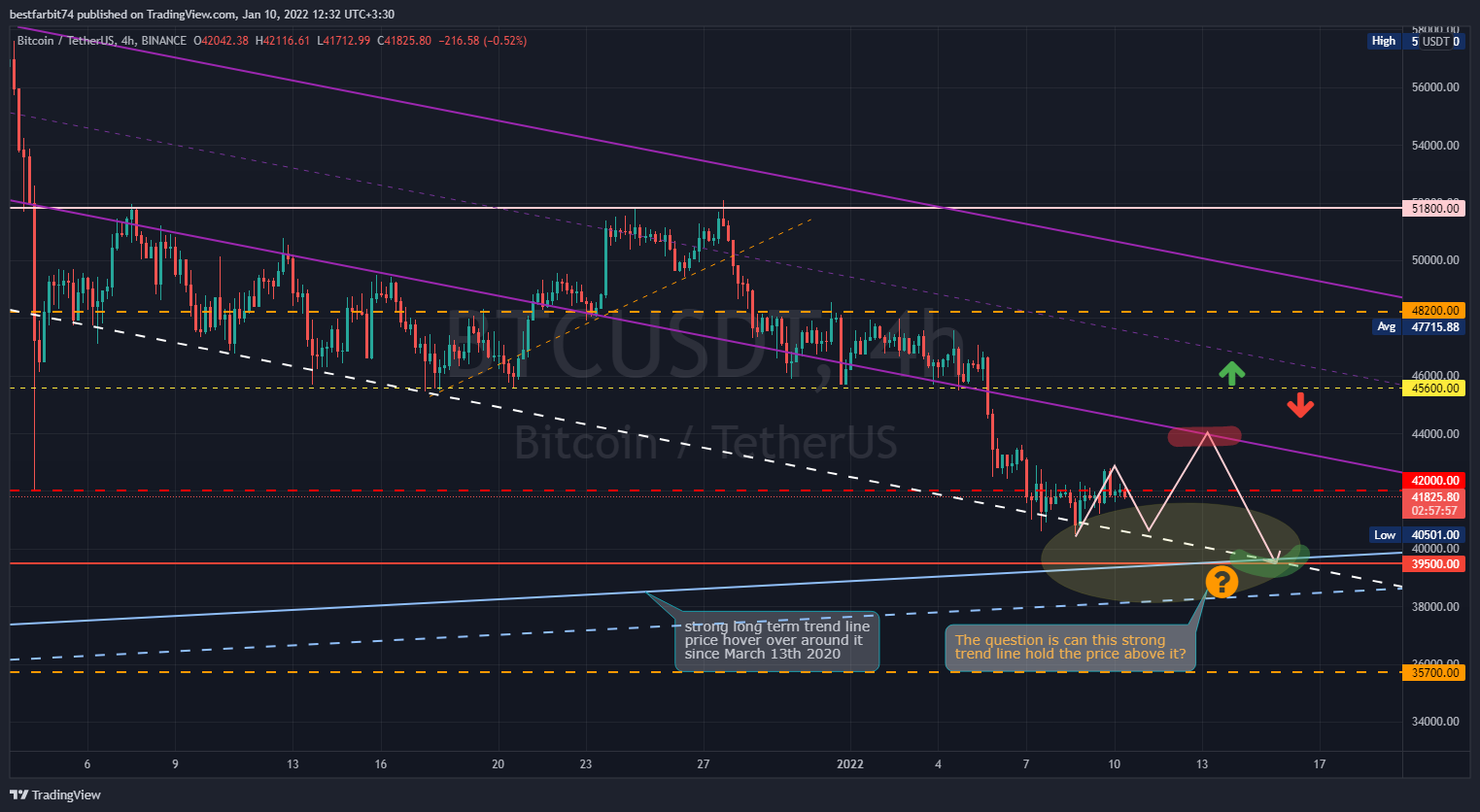Click the Low 40501.00 price label
Viewport: 1480px width, 812px height.
(1417, 535)
